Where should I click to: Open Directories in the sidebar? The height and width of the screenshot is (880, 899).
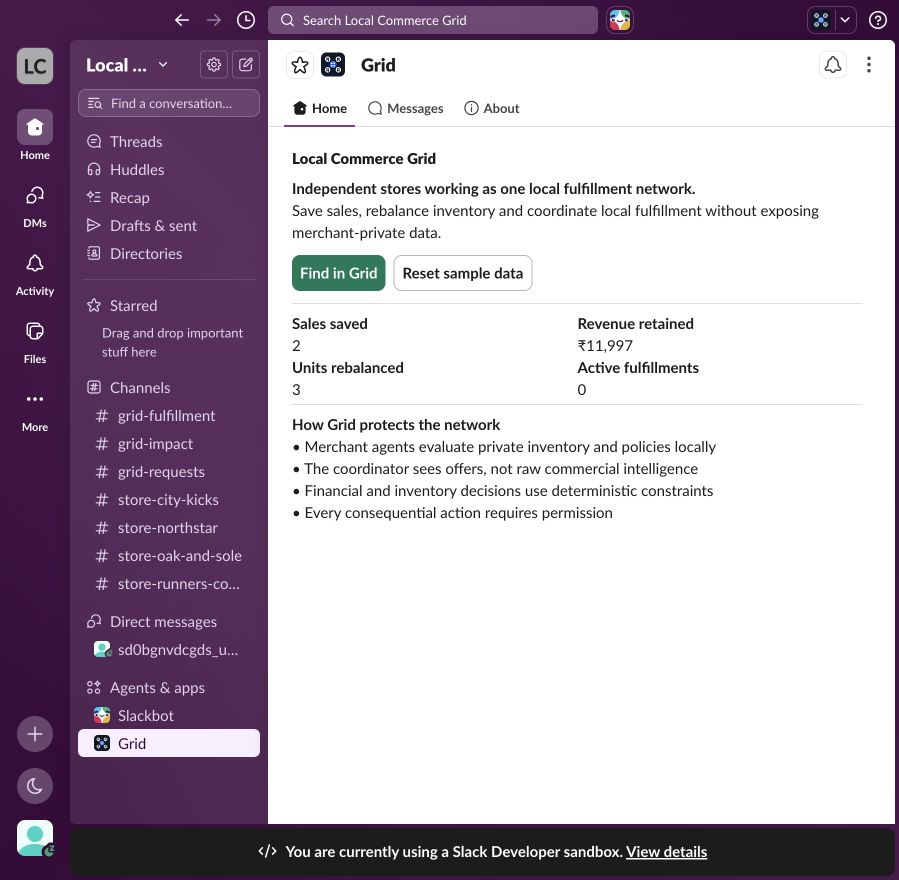169,253
